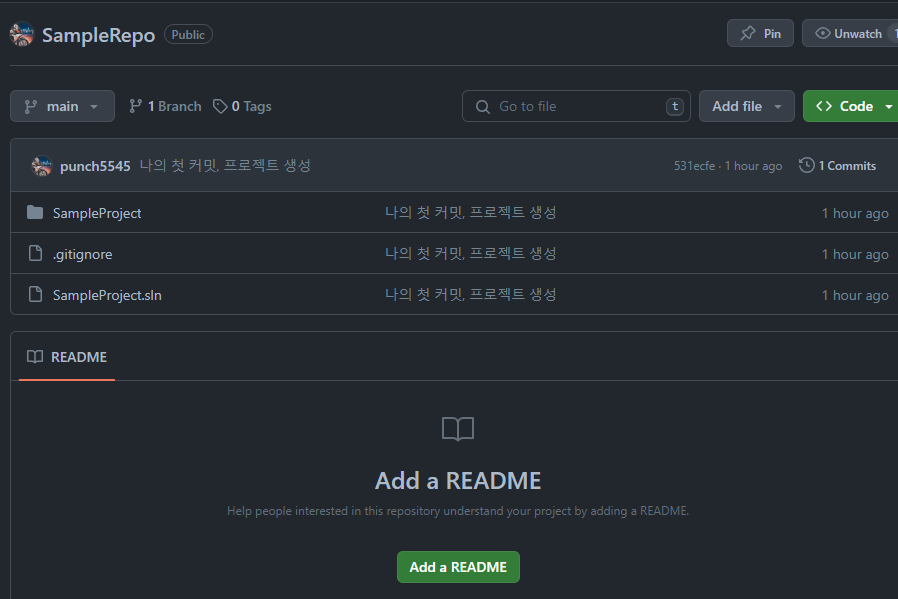
Task: Click the tag icon beside 0 Tags
Action: (x=220, y=106)
